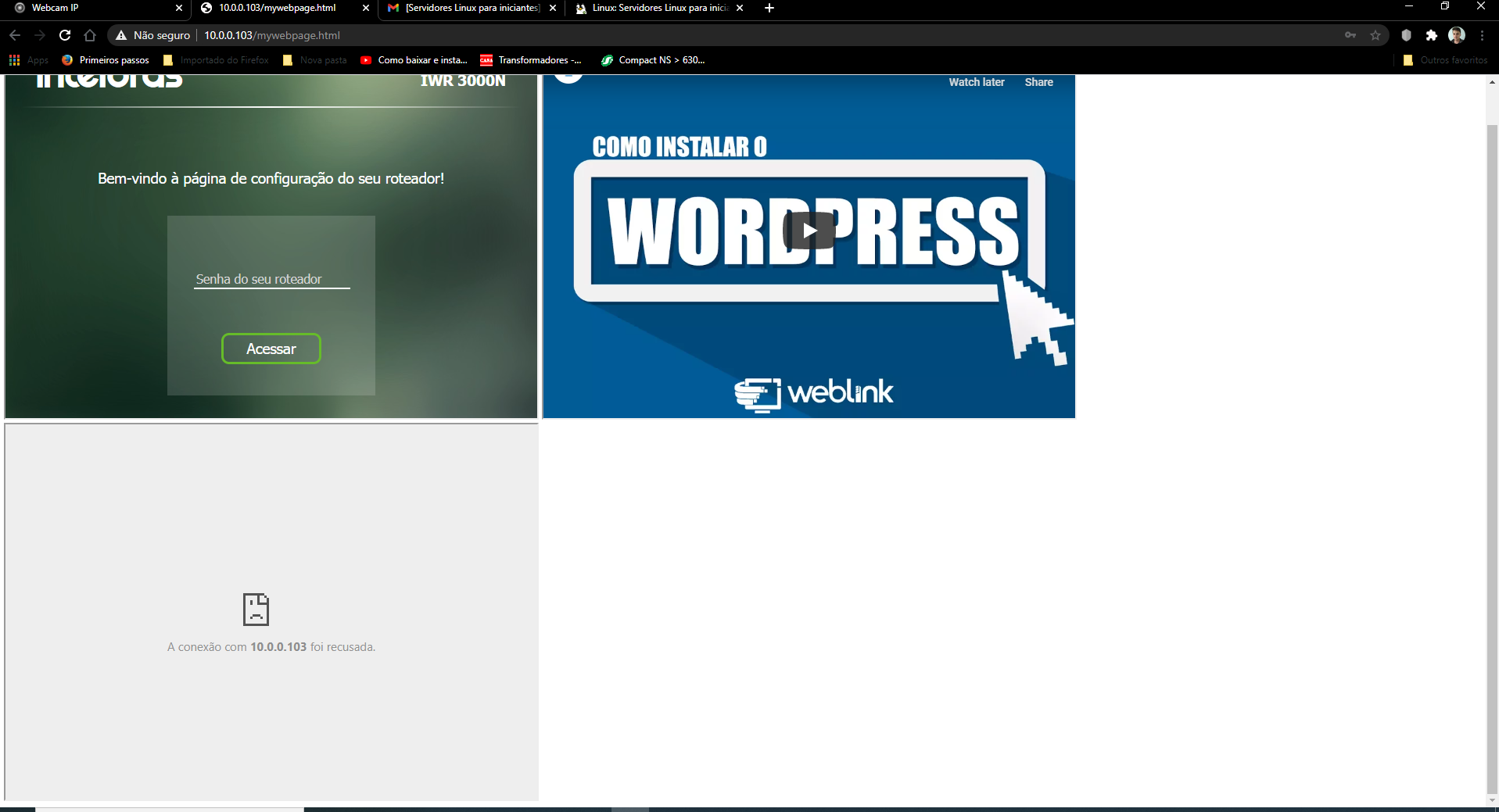Open the Chrome three-dot menu
Screen dimensions: 1499x812
1482,35
